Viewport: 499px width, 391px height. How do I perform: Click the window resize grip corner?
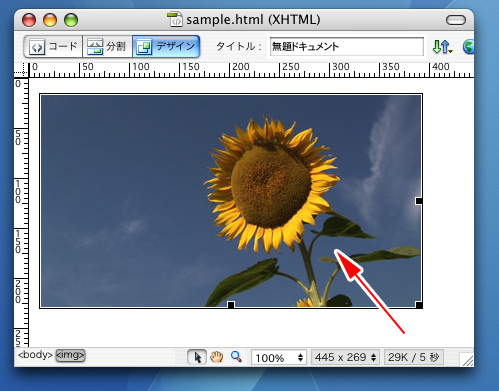(x=466, y=360)
